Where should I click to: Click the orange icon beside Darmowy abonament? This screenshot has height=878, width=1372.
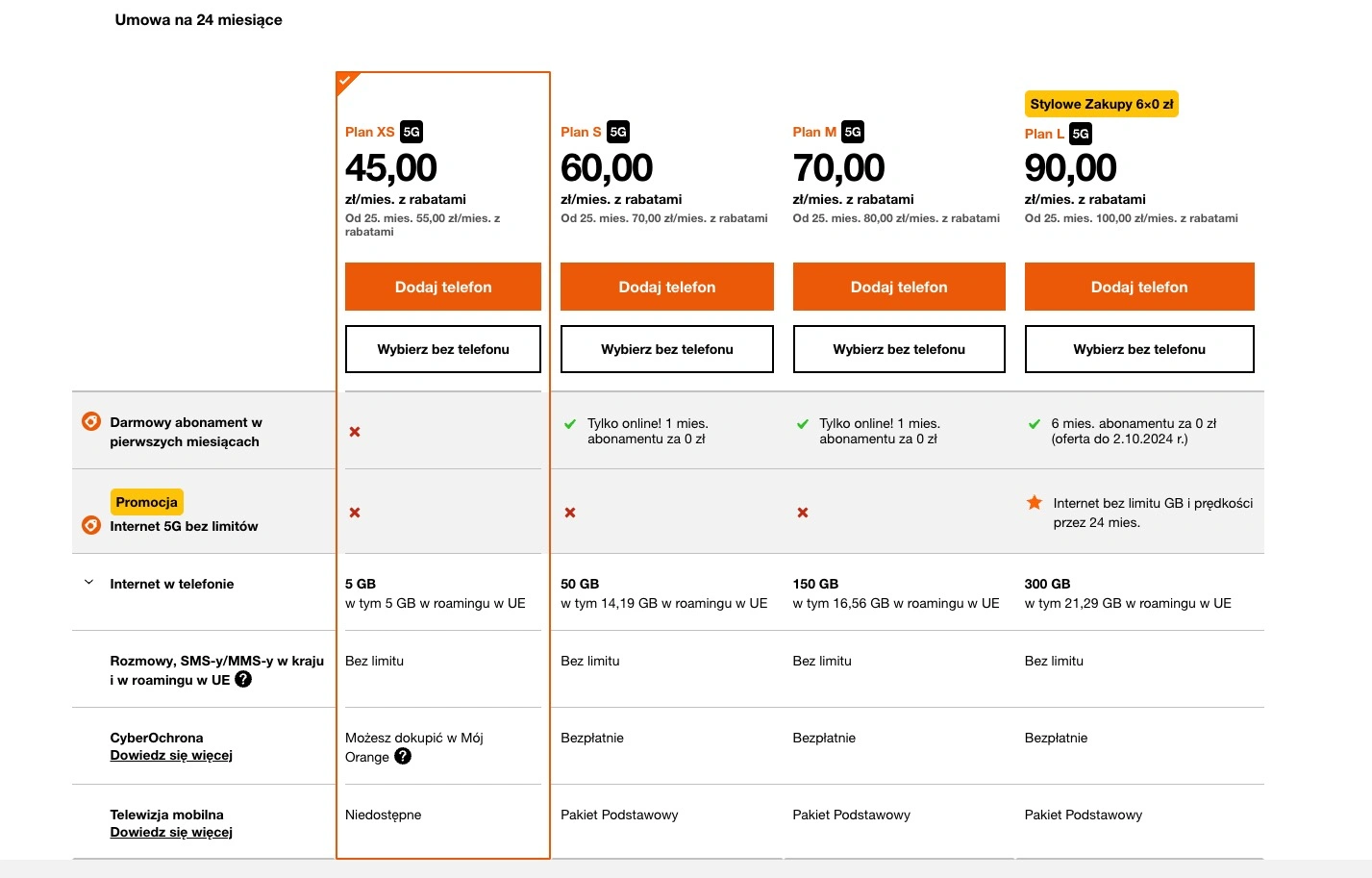click(91, 421)
